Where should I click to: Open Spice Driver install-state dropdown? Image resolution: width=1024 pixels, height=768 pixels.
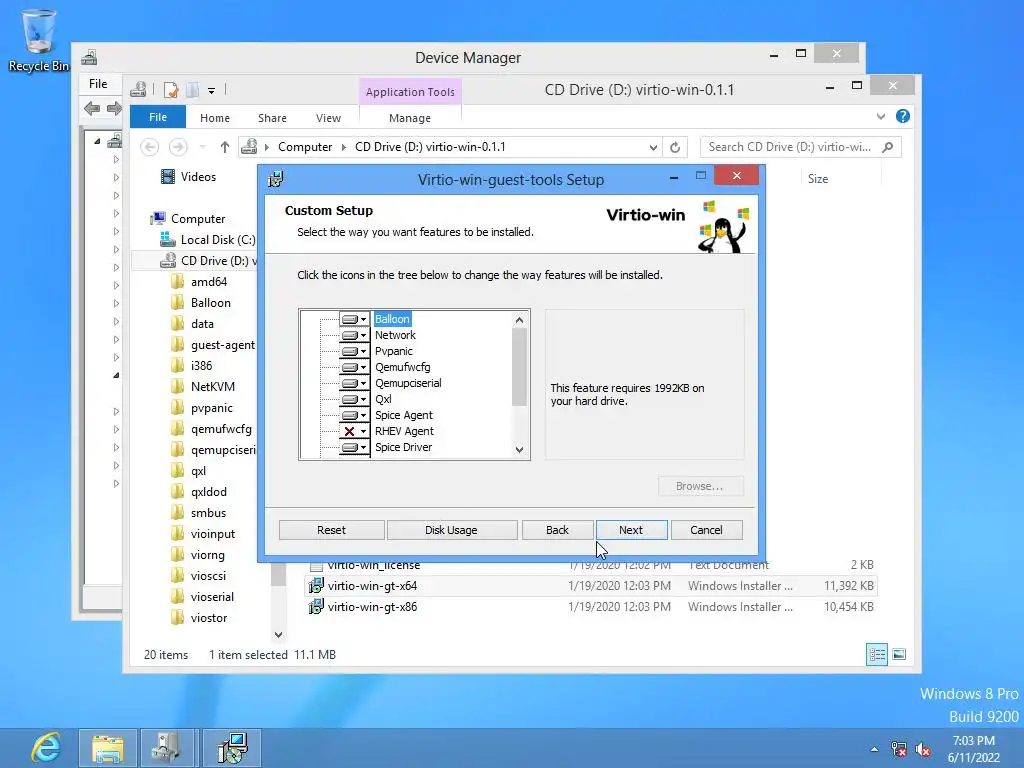click(x=354, y=447)
